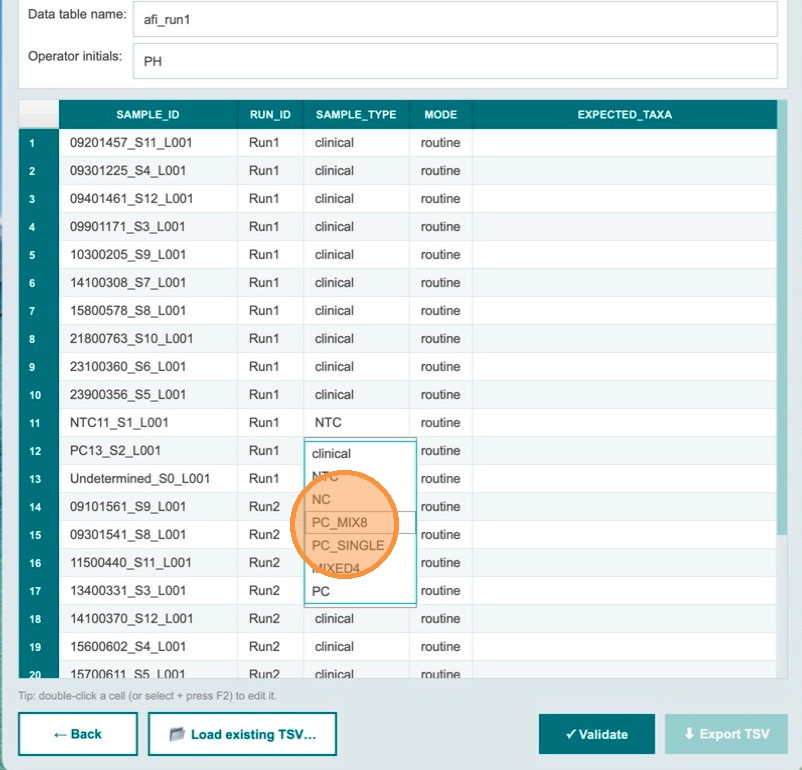
Task: Focus the Operator initials field
Action: point(455,61)
